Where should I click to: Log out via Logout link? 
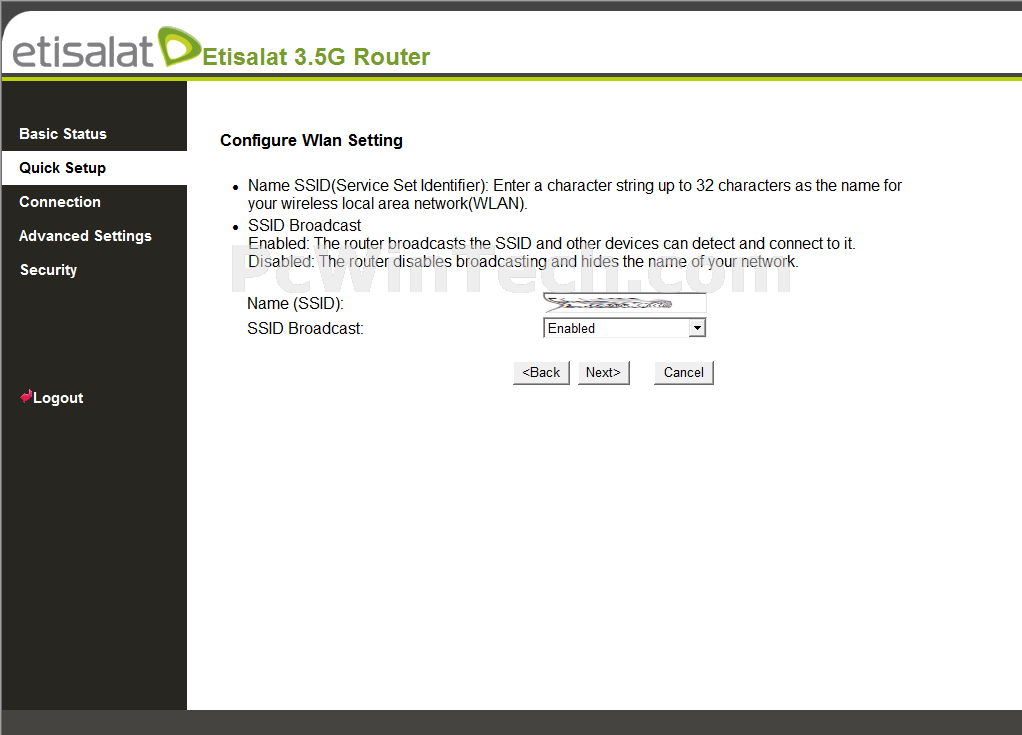click(x=58, y=398)
